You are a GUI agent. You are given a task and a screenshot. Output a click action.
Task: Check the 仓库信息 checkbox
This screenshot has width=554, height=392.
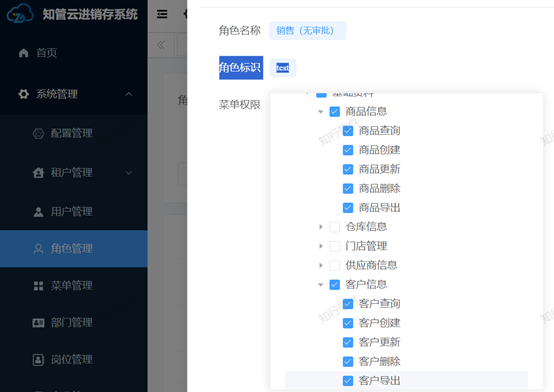click(x=335, y=227)
